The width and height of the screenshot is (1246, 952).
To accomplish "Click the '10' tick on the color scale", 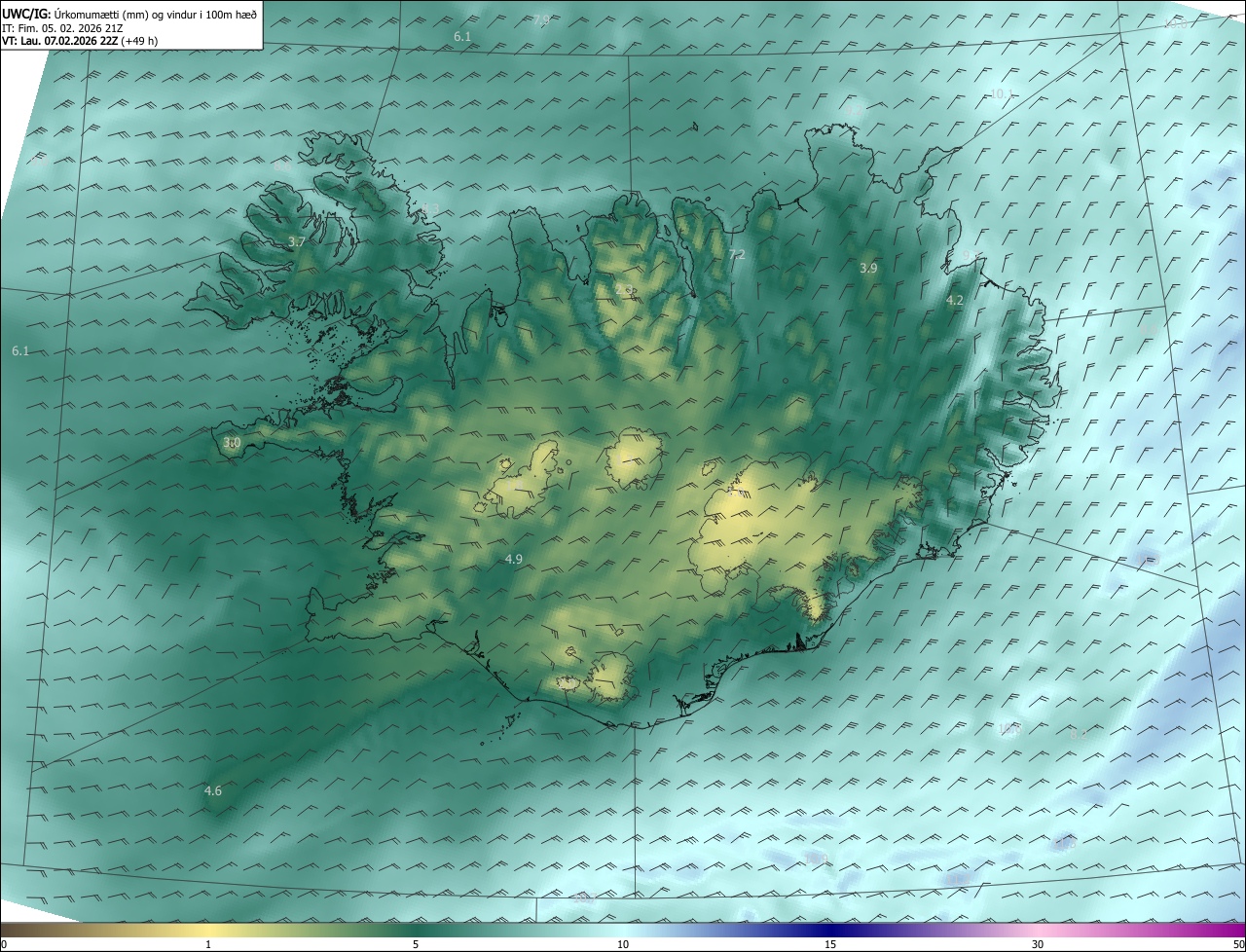I will (623, 944).
